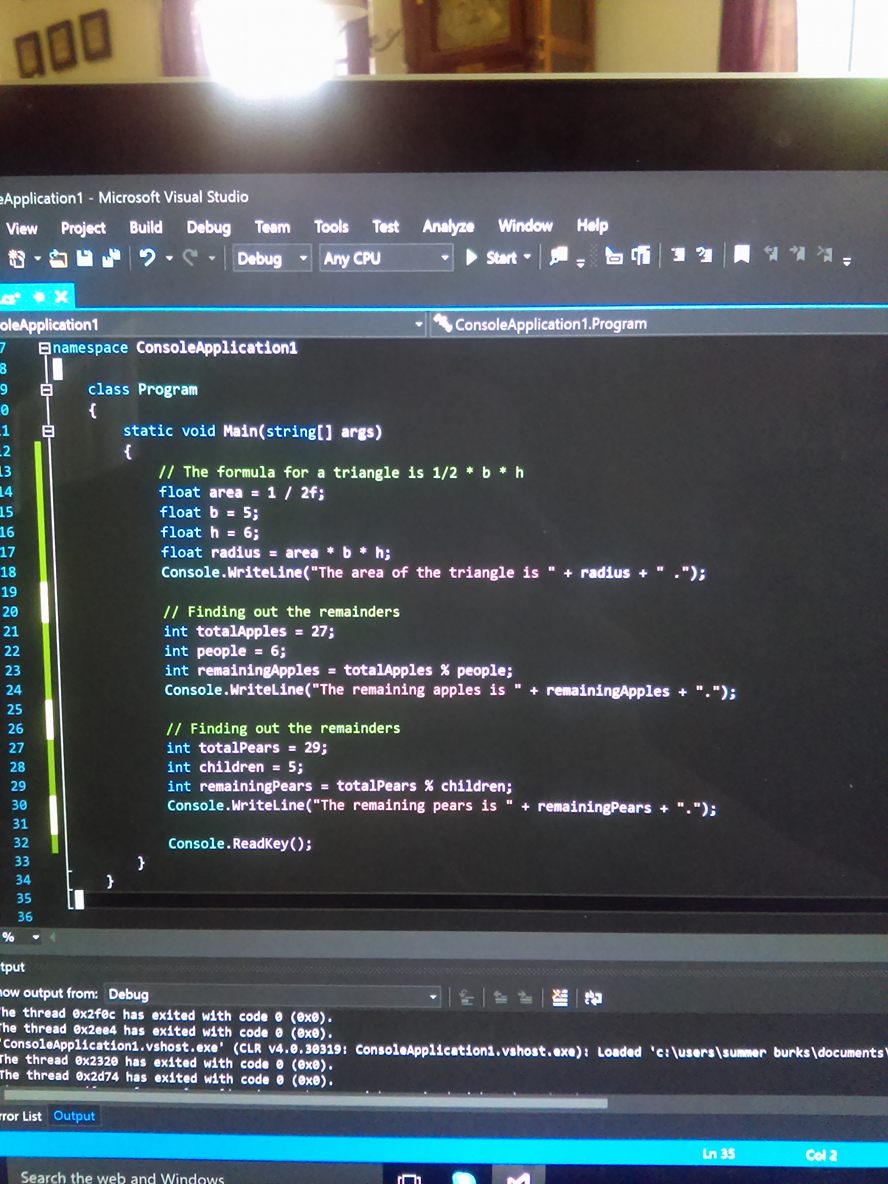Open the Window menu

[526, 226]
